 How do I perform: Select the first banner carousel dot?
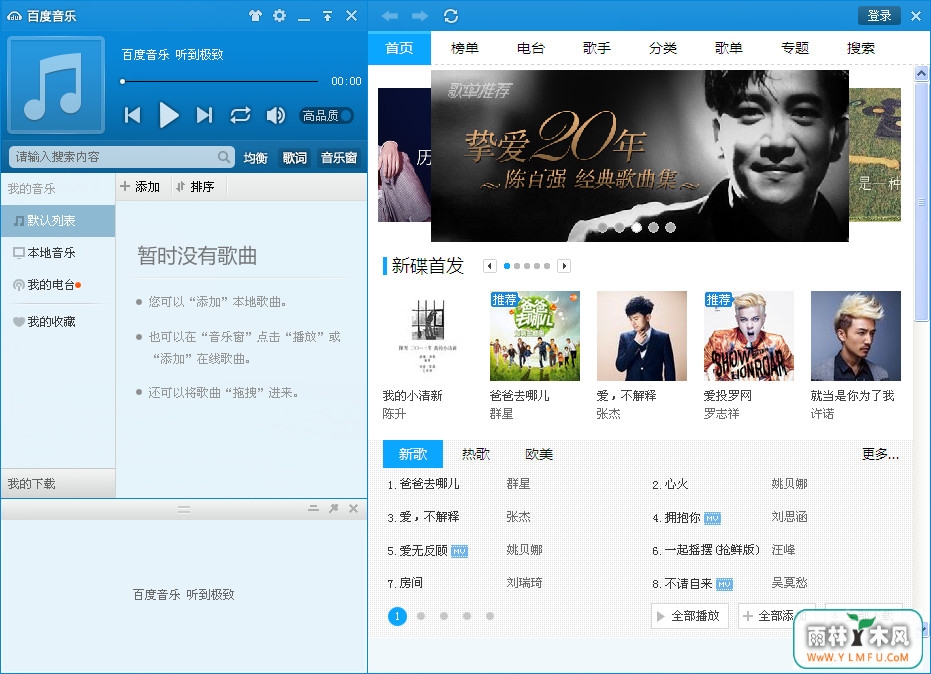(x=603, y=227)
